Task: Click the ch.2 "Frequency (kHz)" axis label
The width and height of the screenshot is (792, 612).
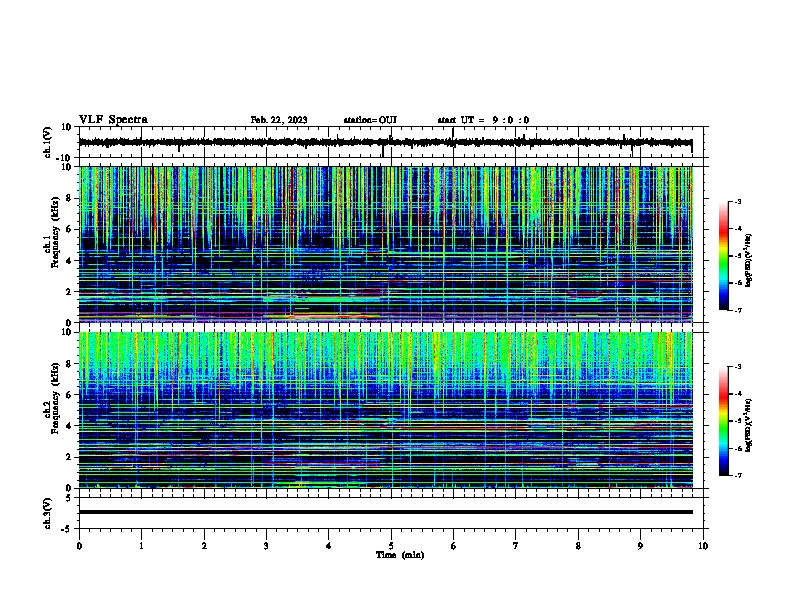Action: [55, 398]
